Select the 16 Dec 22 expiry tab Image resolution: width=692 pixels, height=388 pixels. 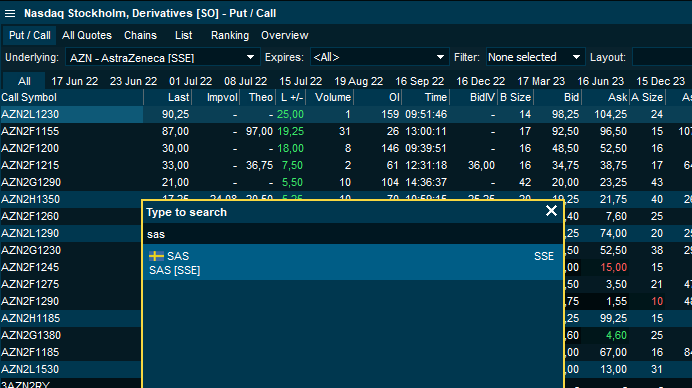[x=480, y=81]
